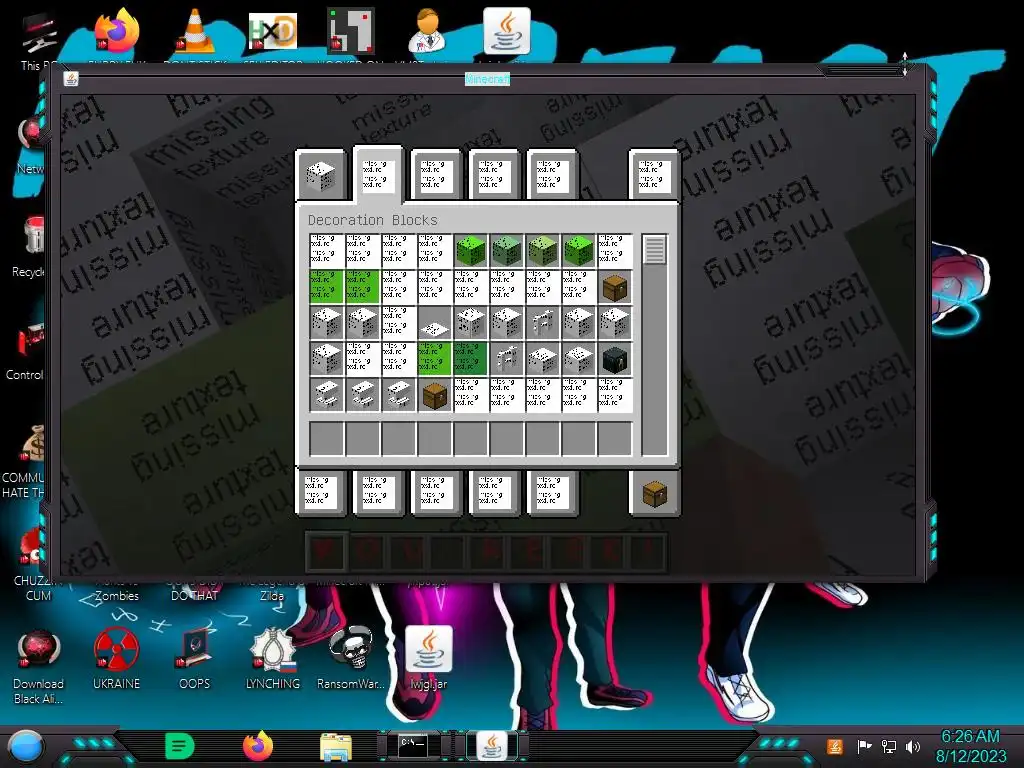Open the network icon in system tray
This screenshot has width=1024, height=768.
[888, 746]
